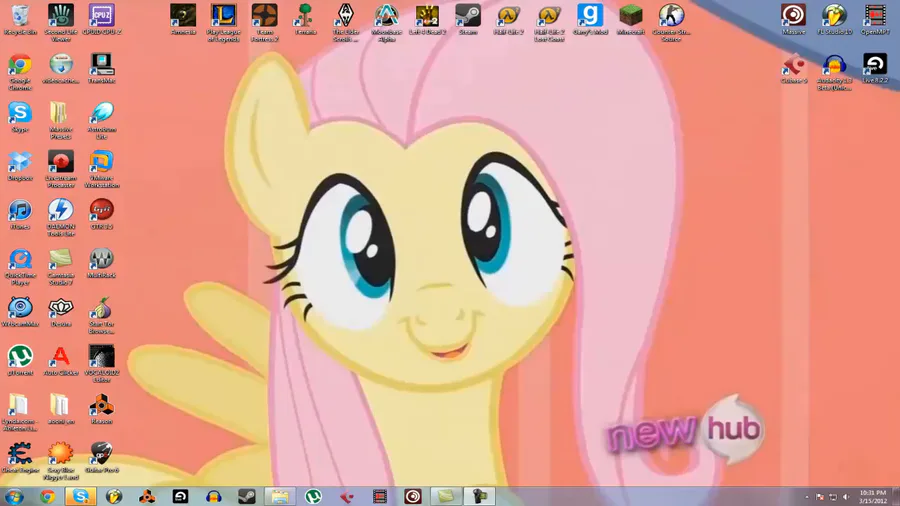This screenshot has width=900, height=506.
Task: Open the Action Center flag icon
Action: coord(820,497)
